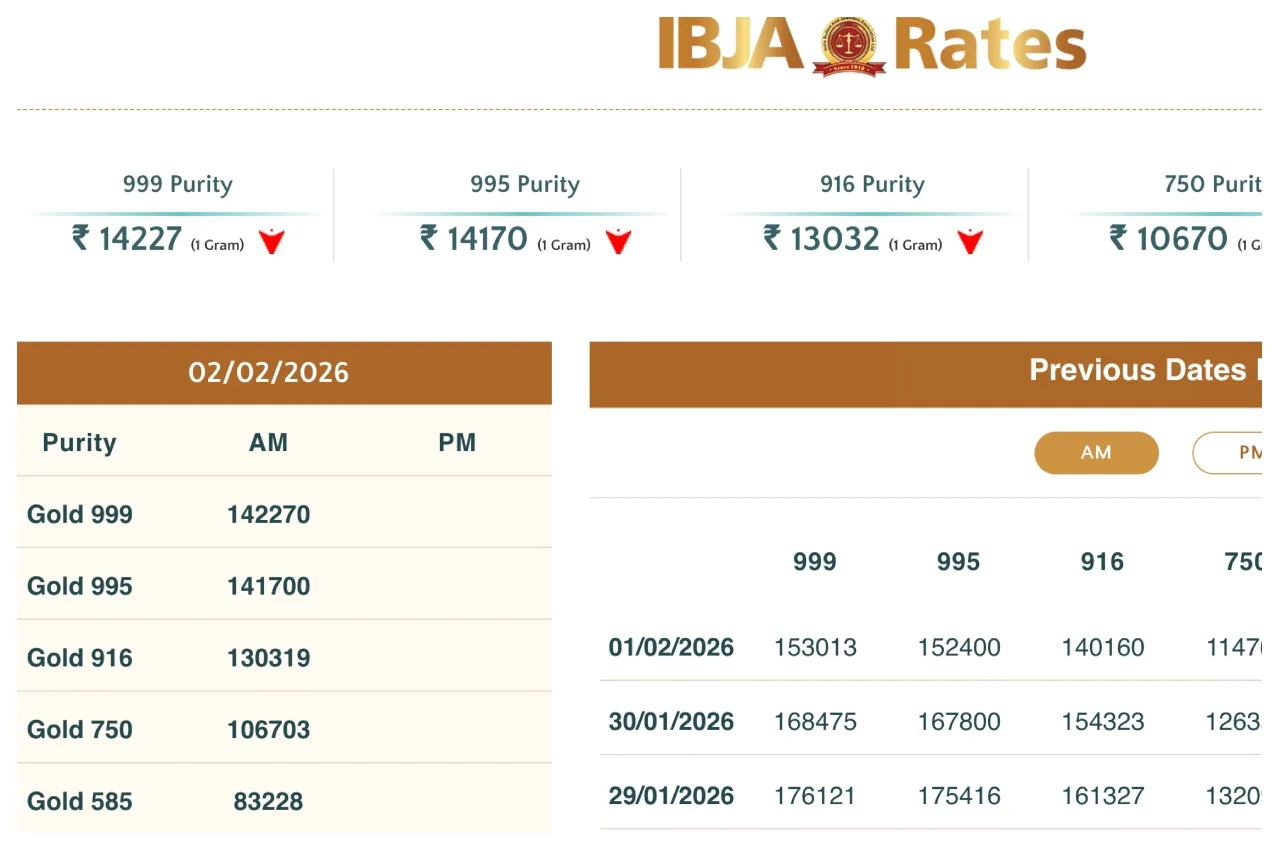Click the rupee symbol before 10670

[1119, 238]
